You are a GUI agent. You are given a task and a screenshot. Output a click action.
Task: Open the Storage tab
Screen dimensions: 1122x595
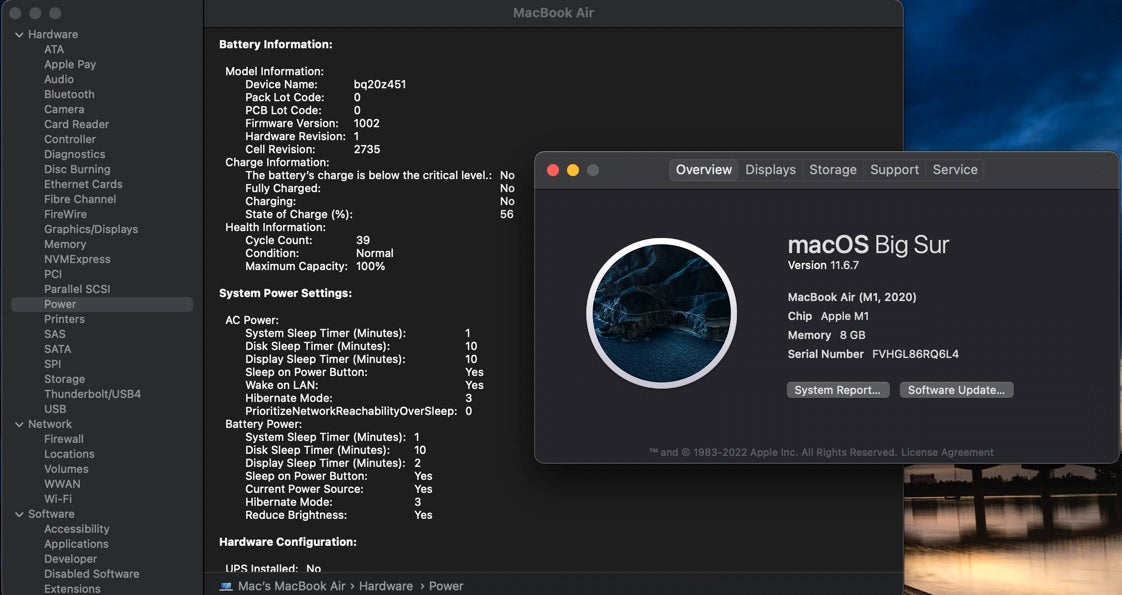click(x=832, y=170)
